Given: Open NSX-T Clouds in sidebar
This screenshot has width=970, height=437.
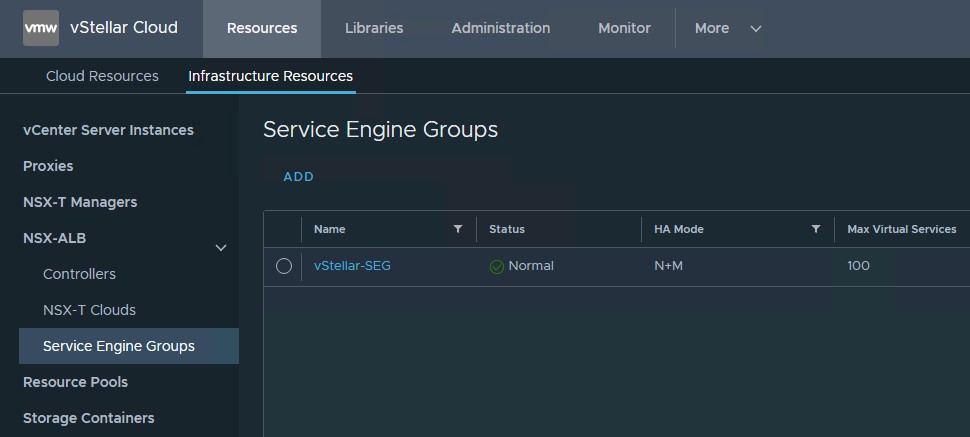Looking at the screenshot, I should (89, 310).
